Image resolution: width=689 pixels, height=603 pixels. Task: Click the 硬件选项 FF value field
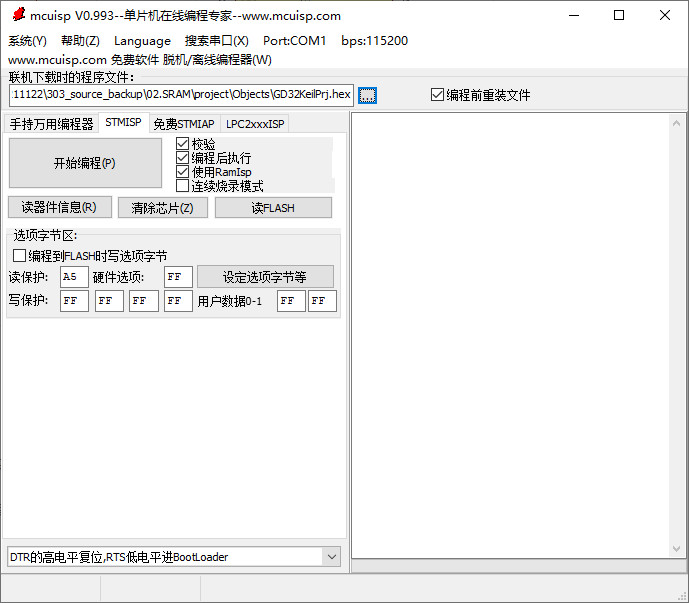[178, 277]
